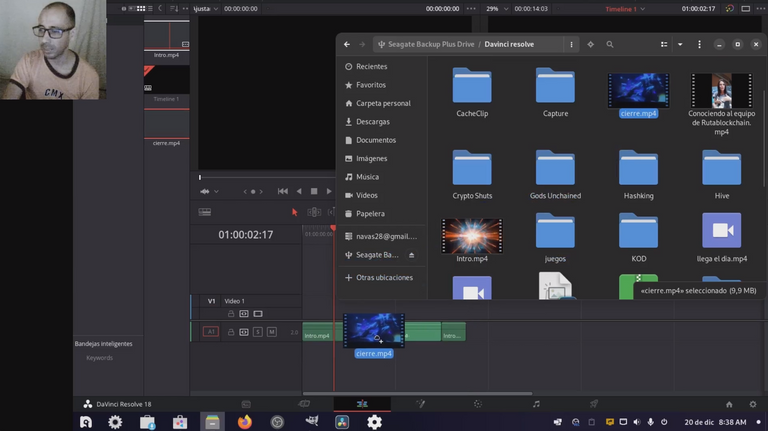Toggle auto track selector on A1

(244, 332)
